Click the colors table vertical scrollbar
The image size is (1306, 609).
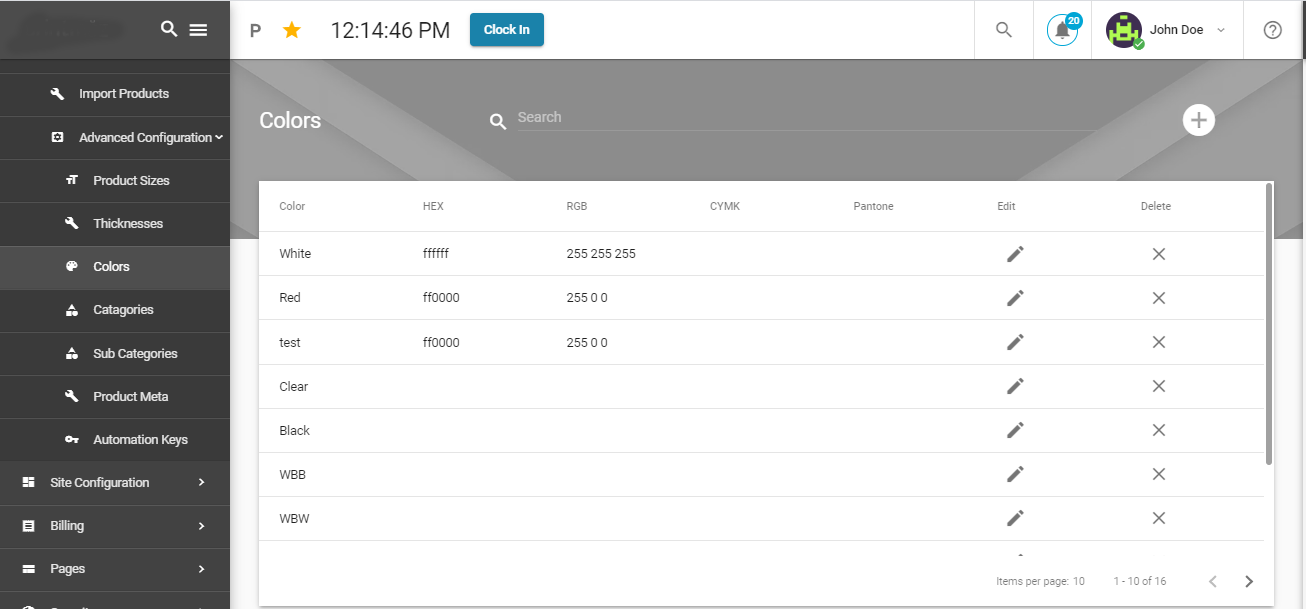tap(1269, 324)
